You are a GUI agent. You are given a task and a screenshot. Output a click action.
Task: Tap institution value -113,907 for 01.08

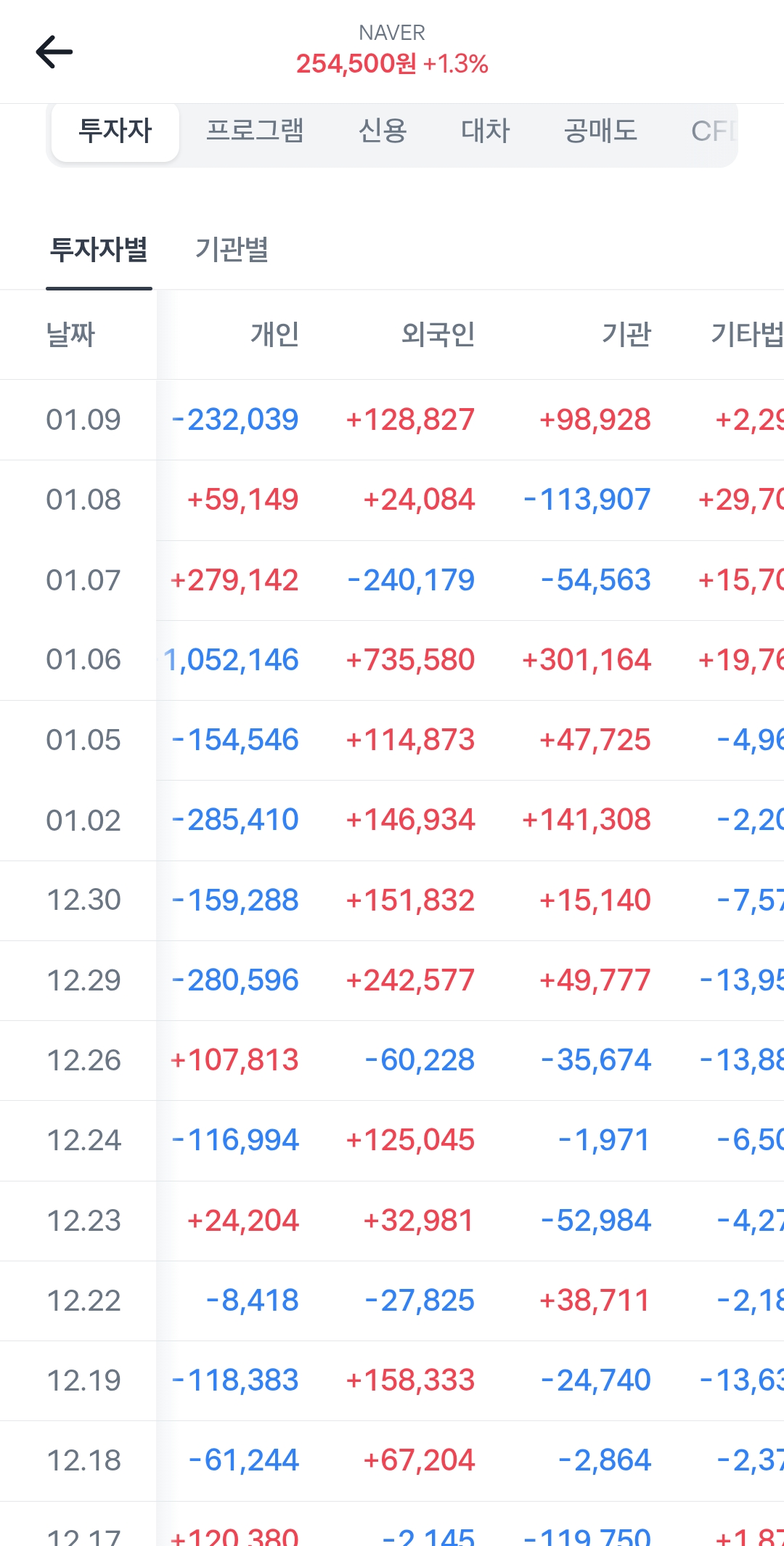click(587, 500)
